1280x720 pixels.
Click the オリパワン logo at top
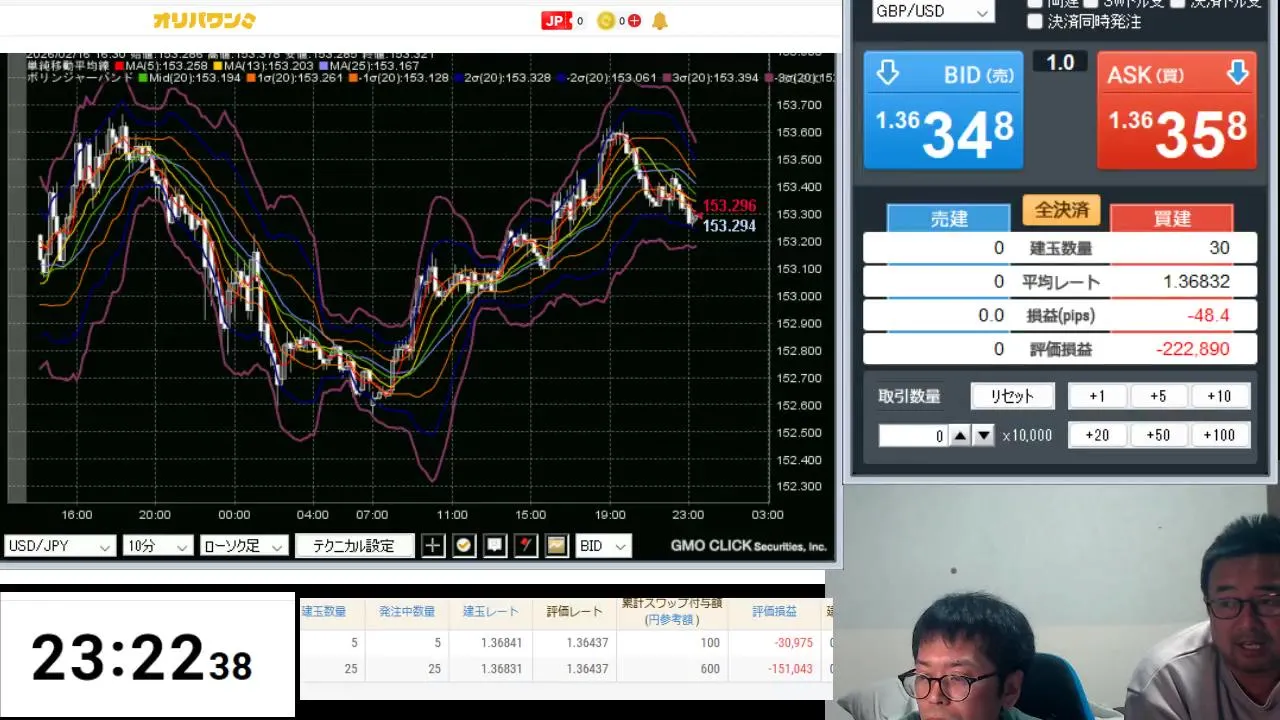coord(204,20)
